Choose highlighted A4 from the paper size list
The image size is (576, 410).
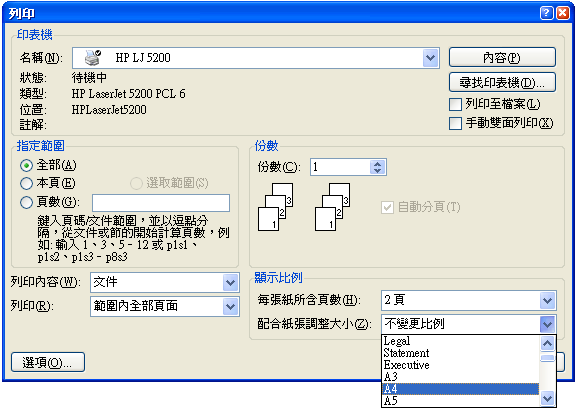(461, 389)
